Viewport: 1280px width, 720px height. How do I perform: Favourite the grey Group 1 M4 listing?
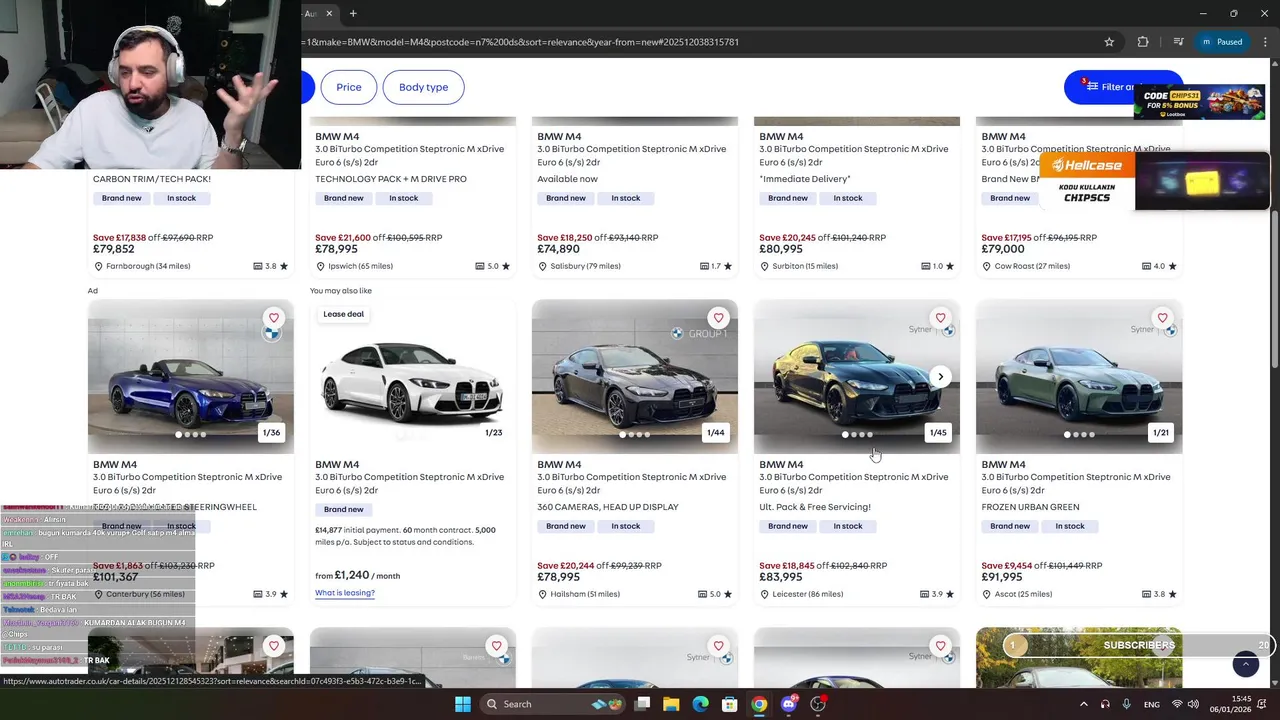(x=718, y=318)
